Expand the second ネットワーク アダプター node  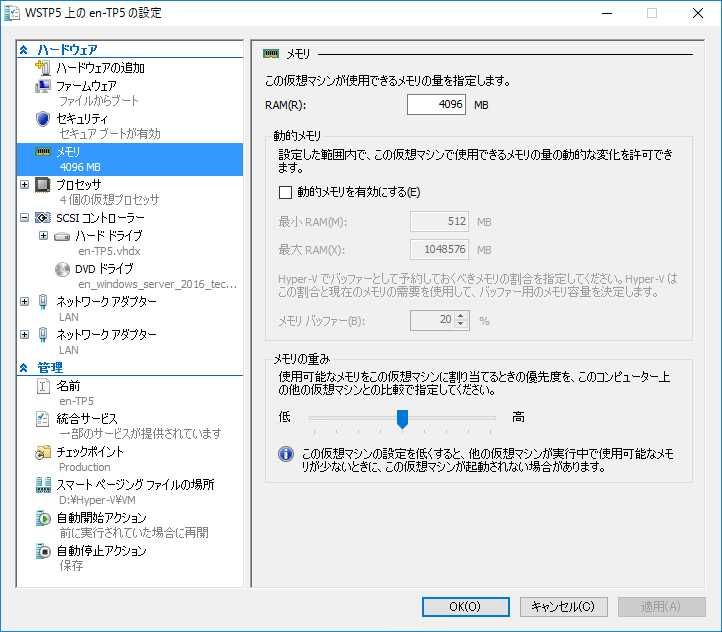[24, 335]
